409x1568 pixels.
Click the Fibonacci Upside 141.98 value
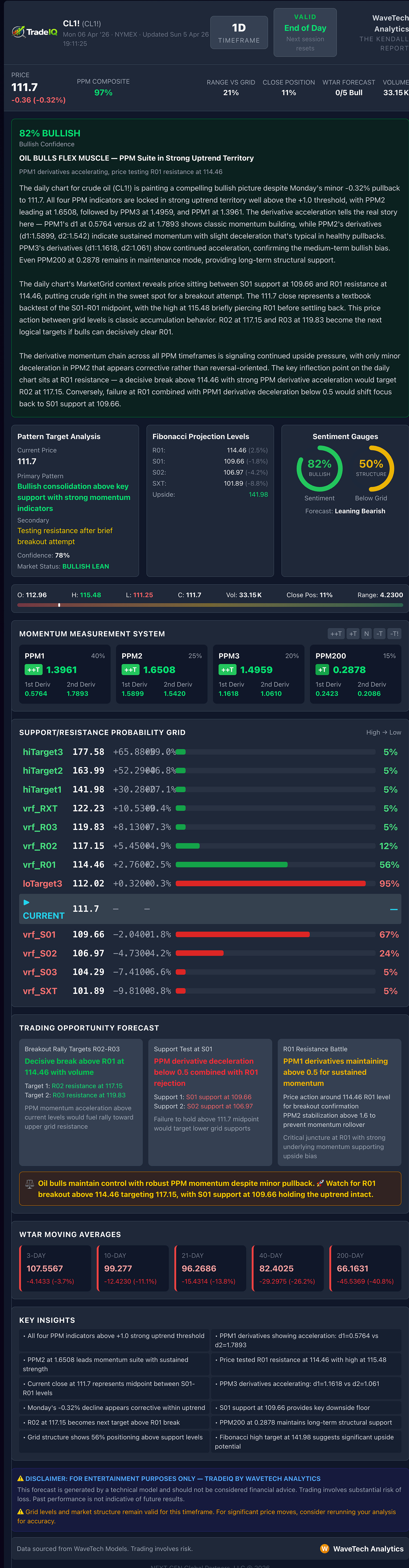point(258,494)
